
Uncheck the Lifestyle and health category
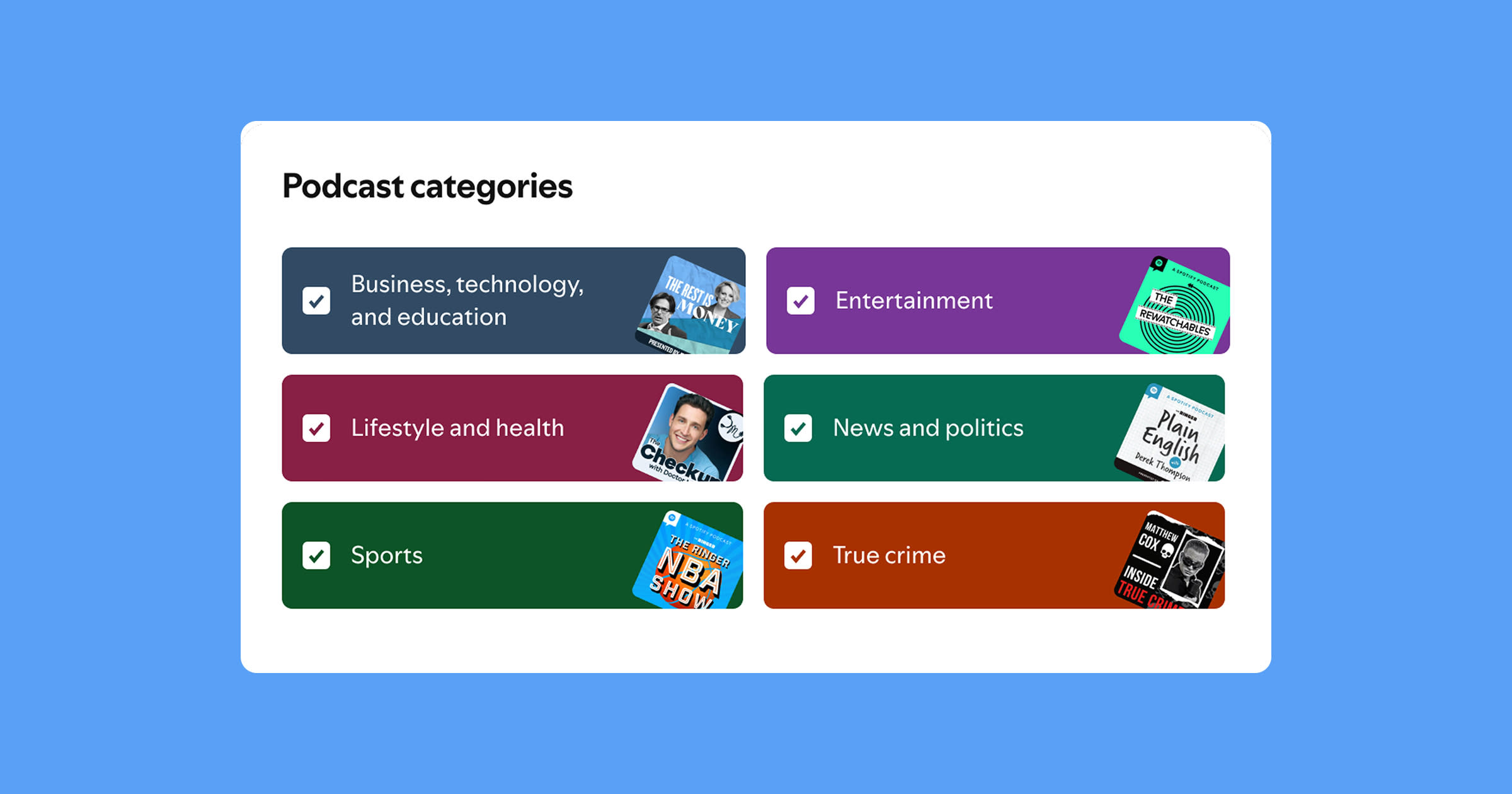tap(317, 428)
